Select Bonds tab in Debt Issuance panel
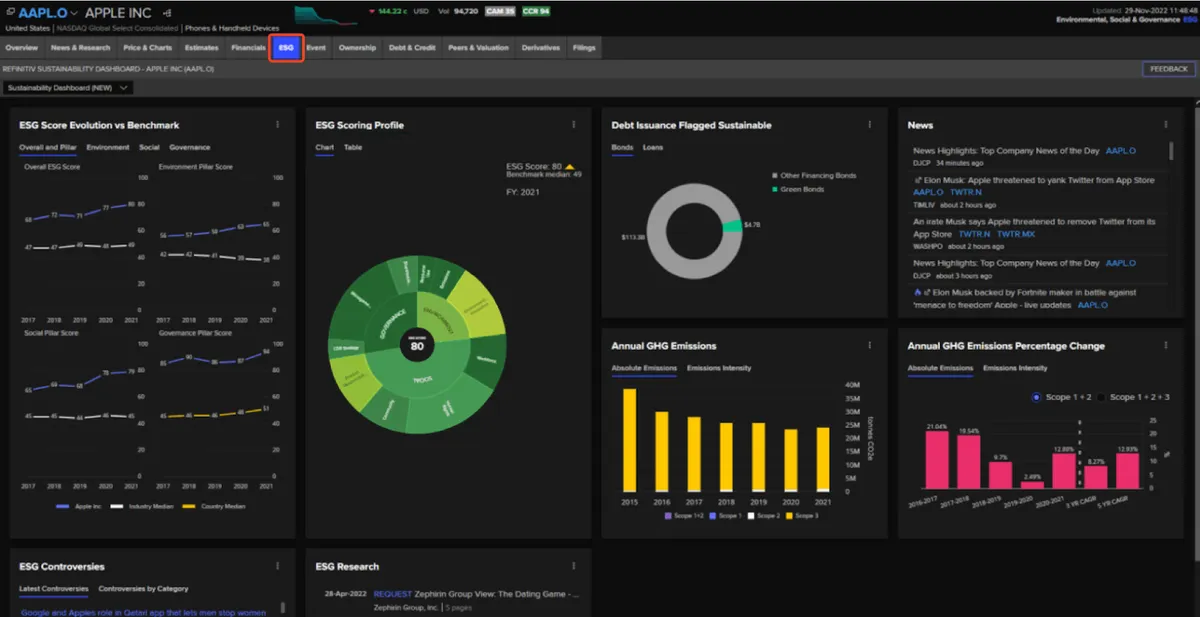This screenshot has height=617, width=1200. click(623, 147)
